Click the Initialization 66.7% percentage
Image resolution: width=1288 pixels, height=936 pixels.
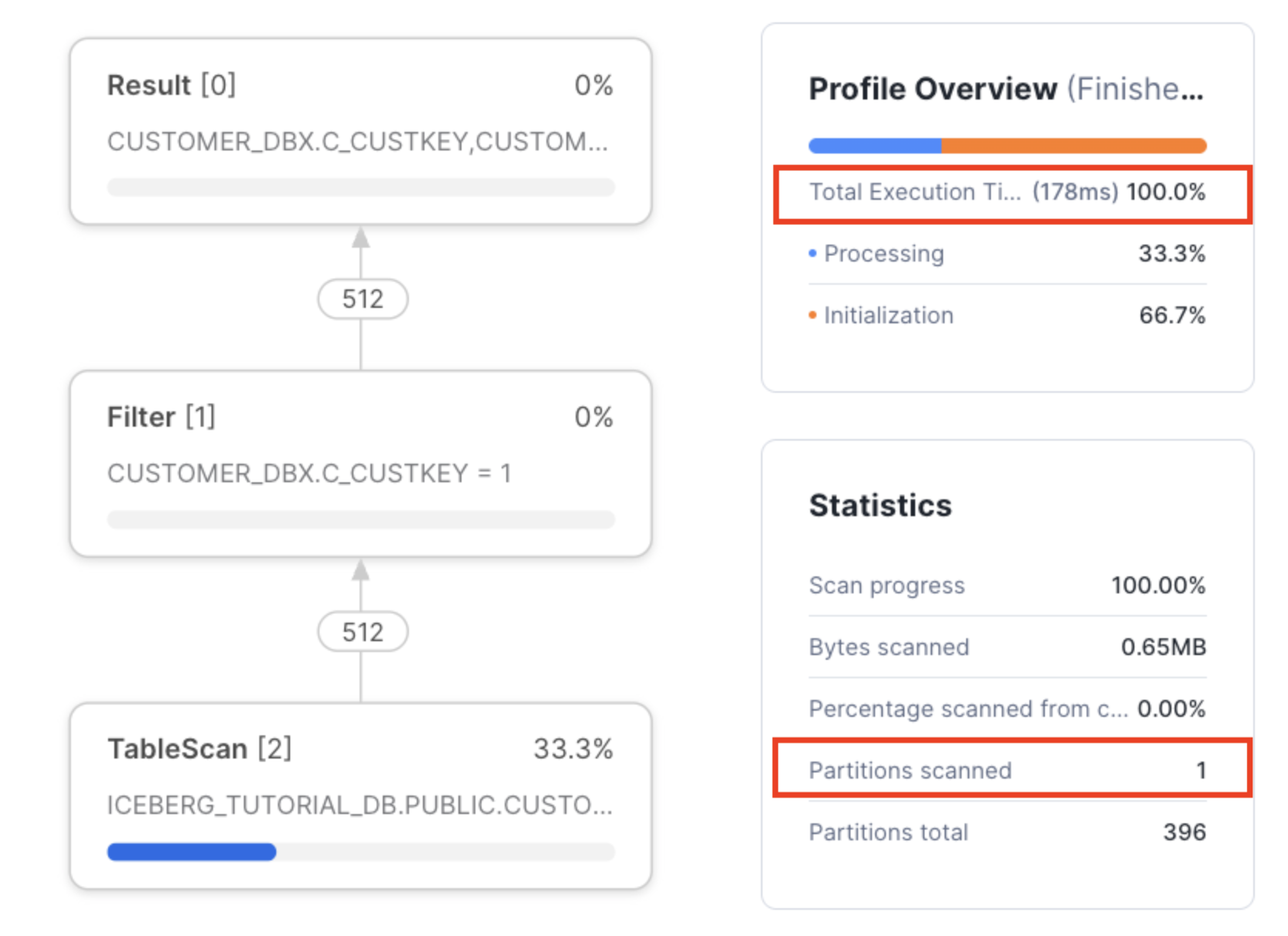(x=1171, y=315)
